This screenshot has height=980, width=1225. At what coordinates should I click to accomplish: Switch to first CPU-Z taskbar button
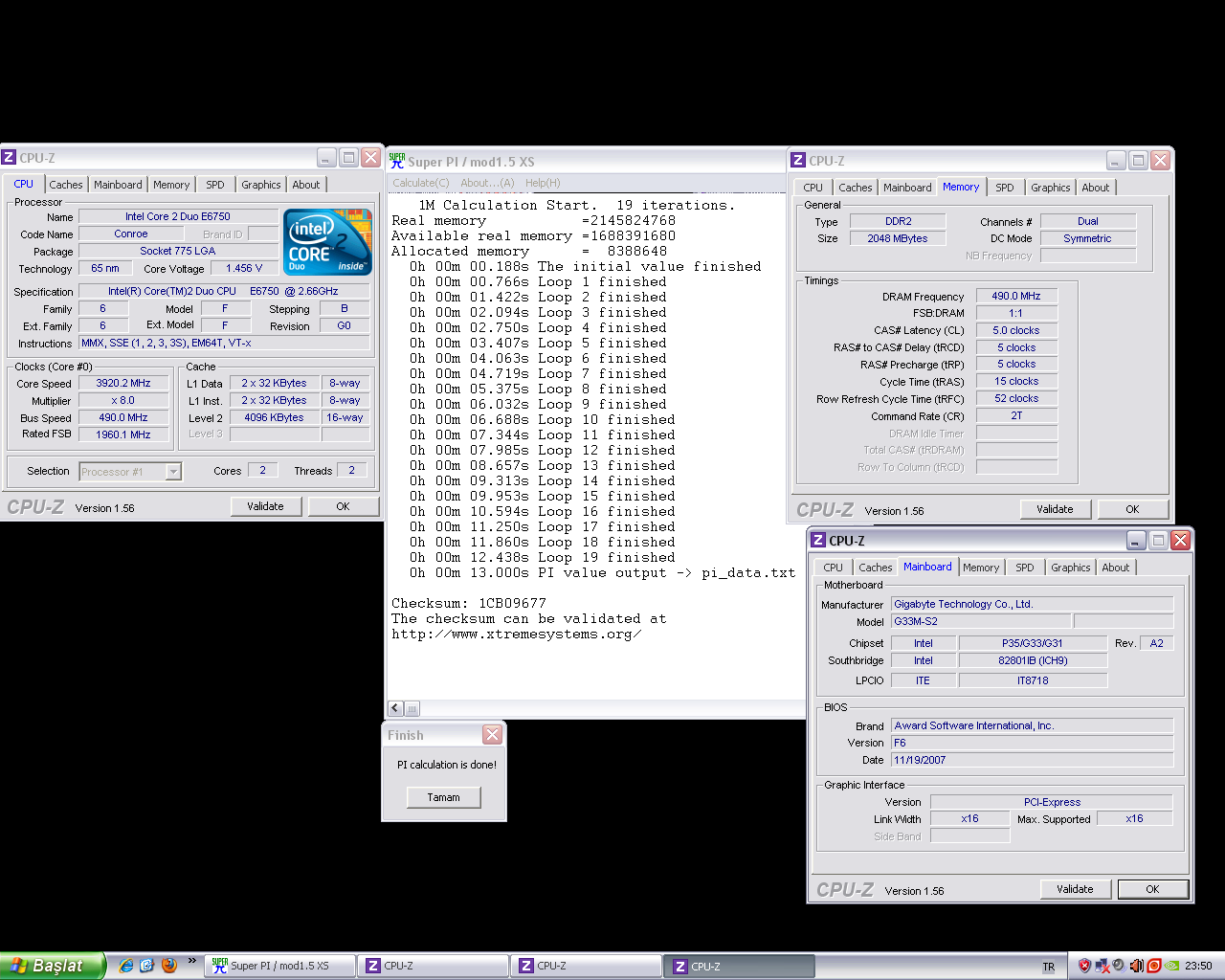(434, 966)
